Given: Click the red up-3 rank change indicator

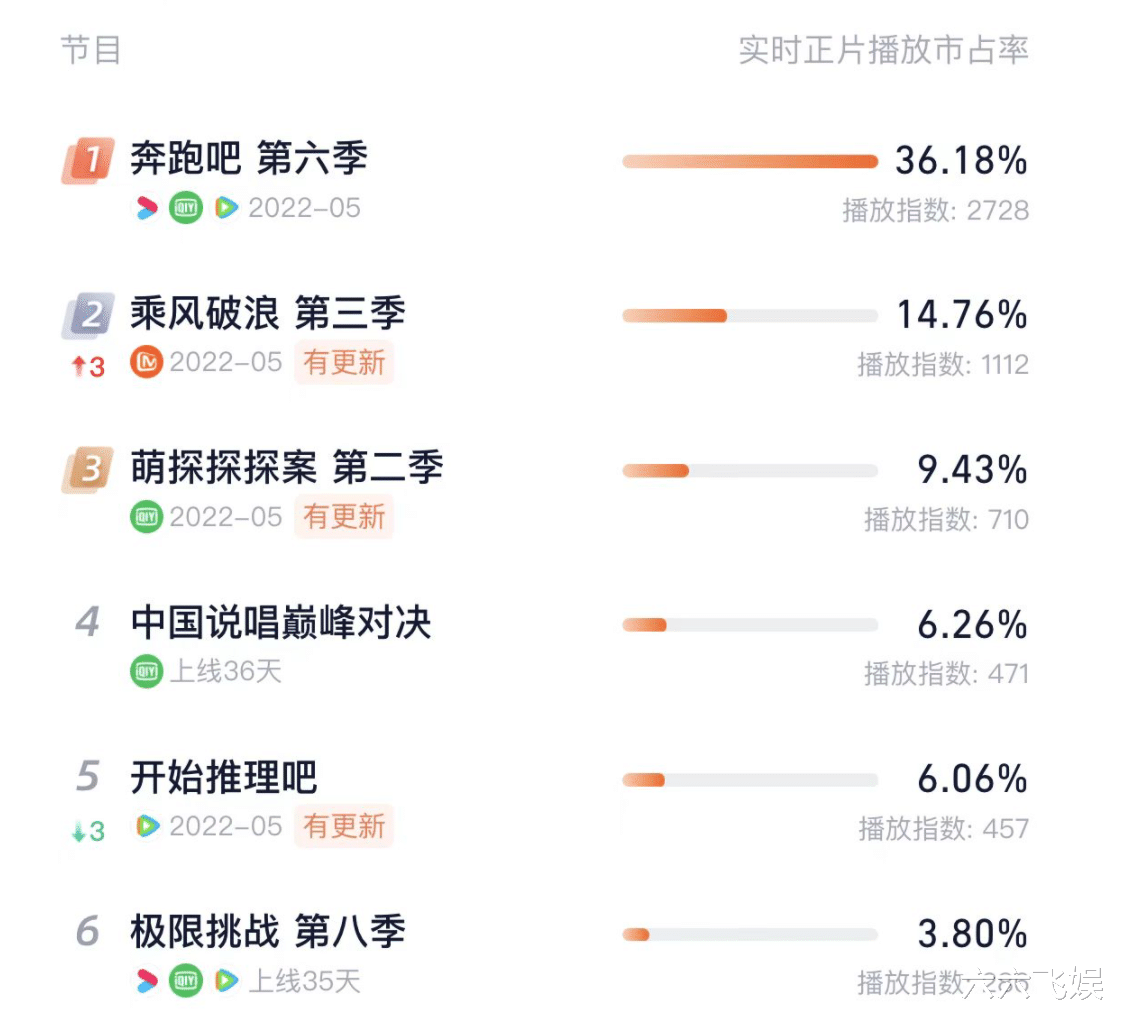Looking at the screenshot, I should [x=89, y=367].
